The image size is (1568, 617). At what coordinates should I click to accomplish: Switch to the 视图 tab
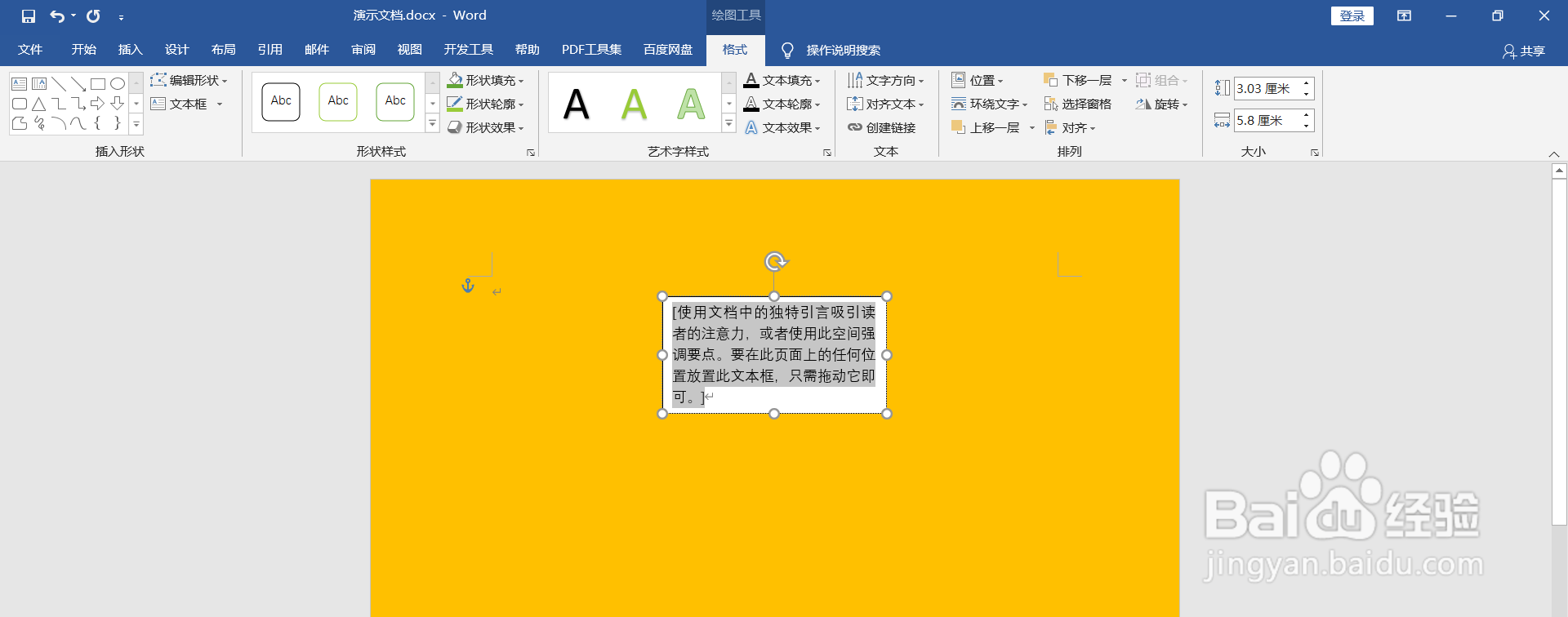(x=409, y=50)
